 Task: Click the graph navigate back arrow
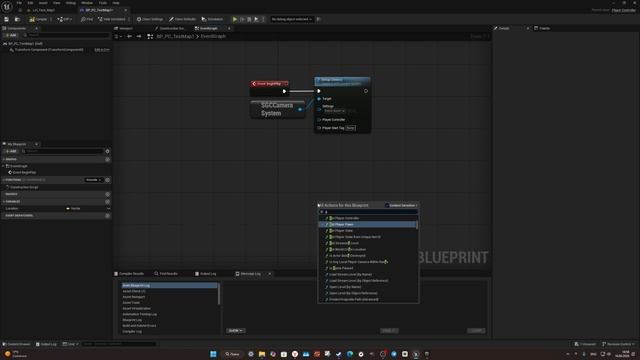pyautogui.click(x=129, y=36)
